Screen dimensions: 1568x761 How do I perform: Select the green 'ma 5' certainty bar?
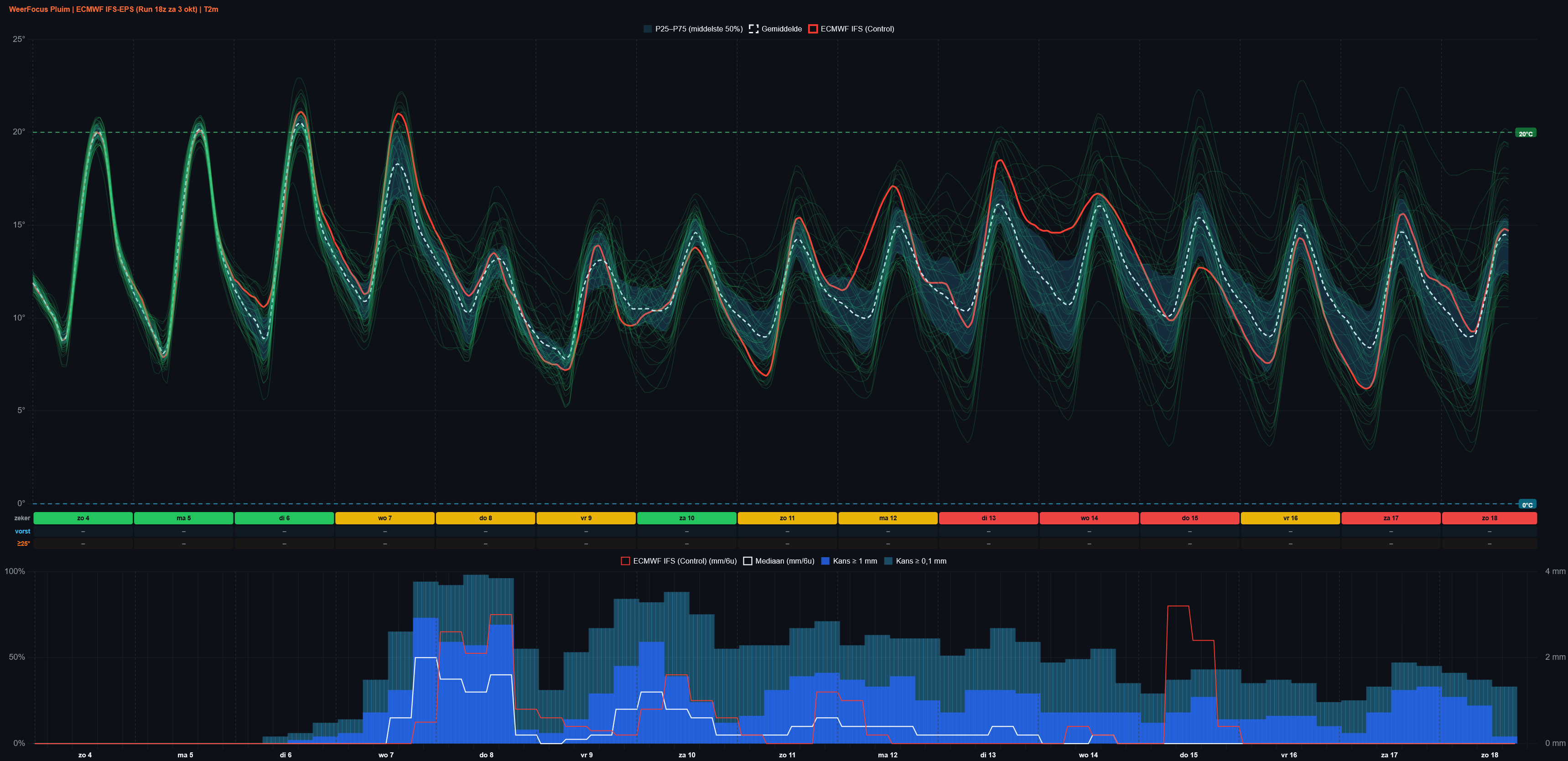tap(183, 518)
